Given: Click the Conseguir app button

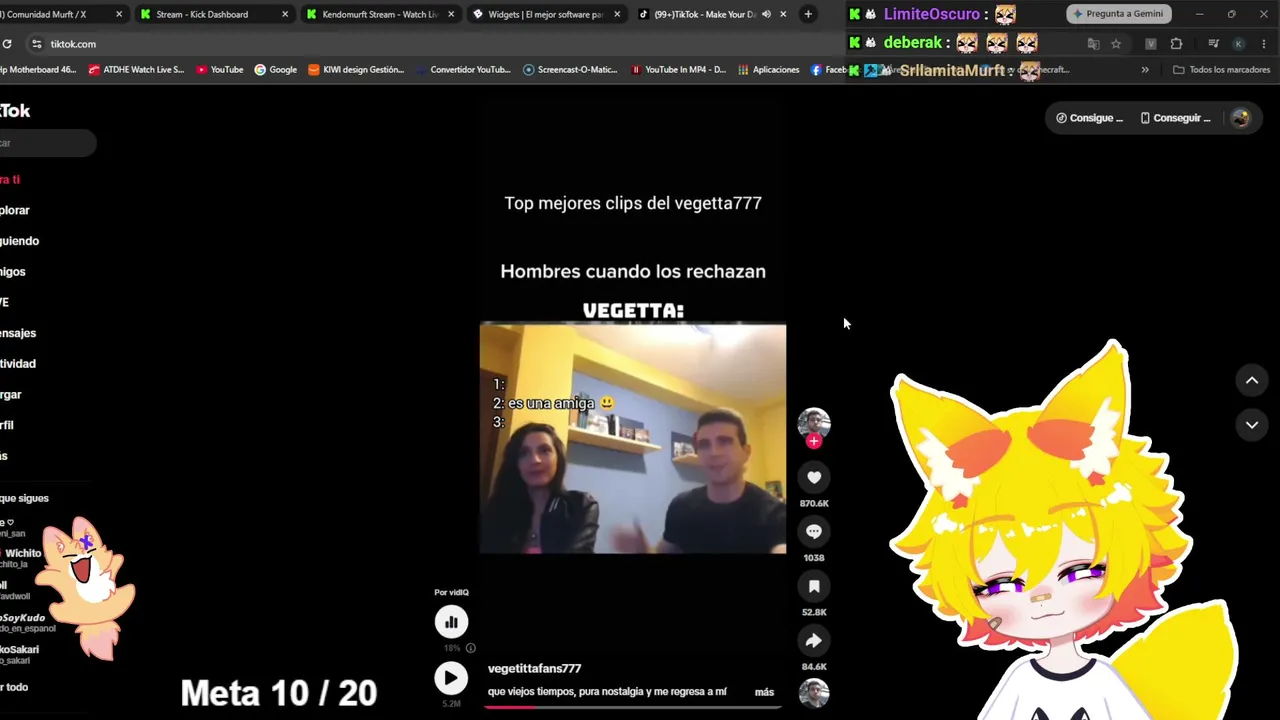Looking at the screenshot, I should click(x=1176, y=118).
